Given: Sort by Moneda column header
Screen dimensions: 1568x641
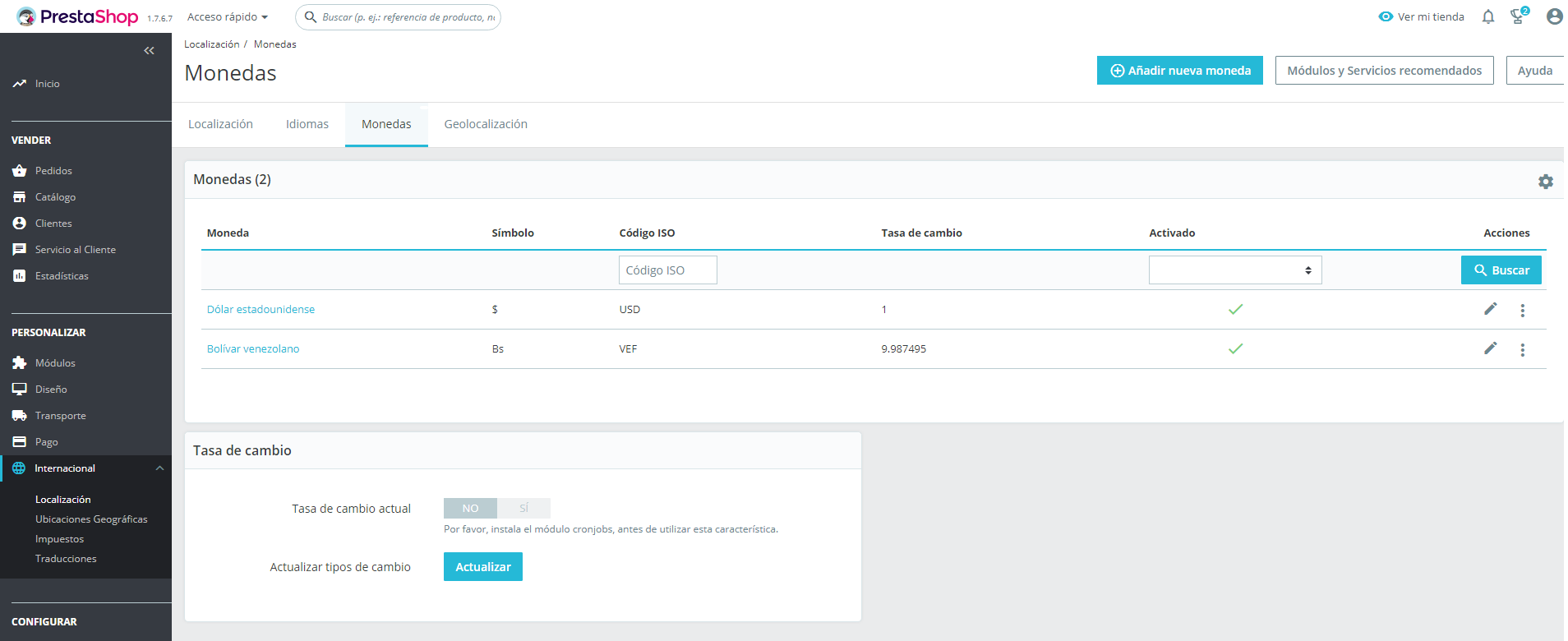Looking at the screenshot, I should 228,233.
